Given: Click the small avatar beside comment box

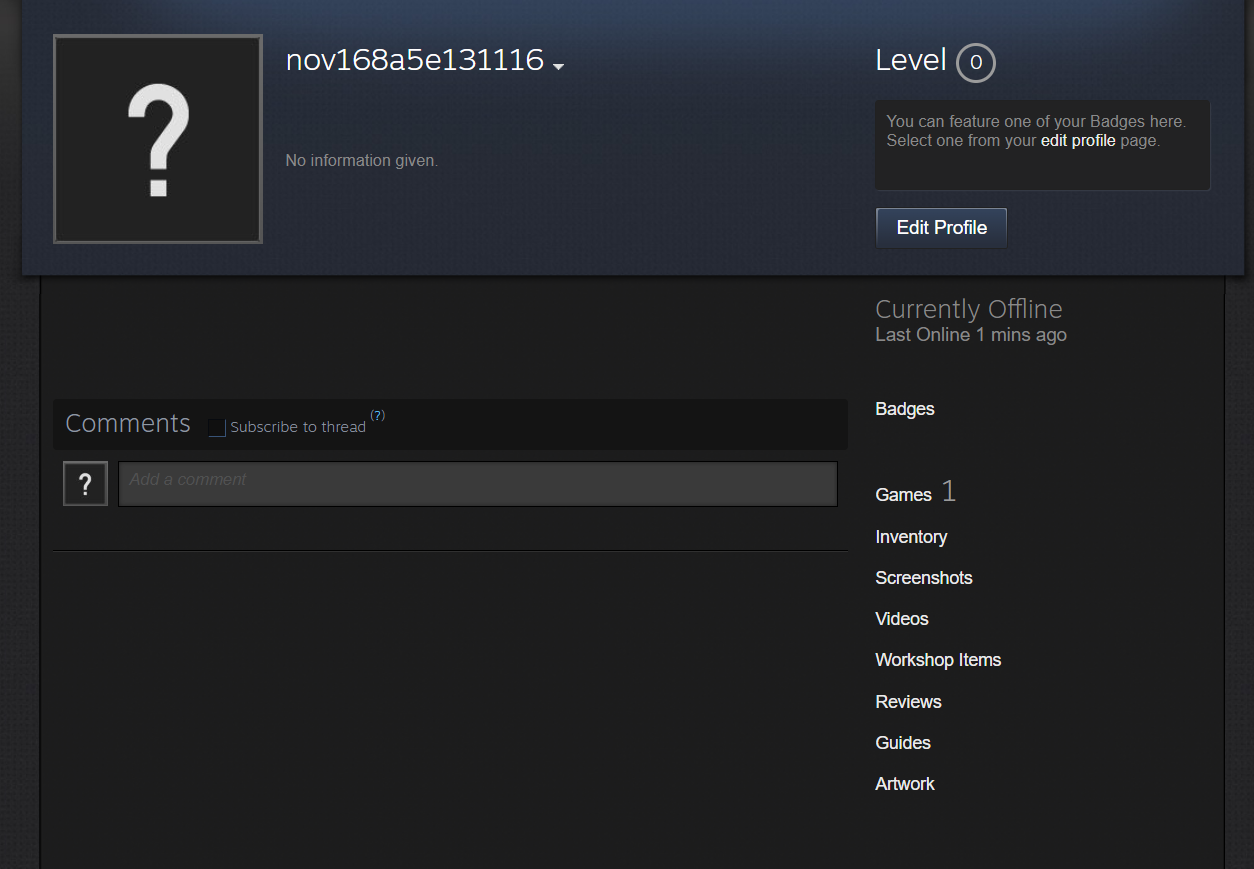Looking at the screenshot, I should point(85,484).
